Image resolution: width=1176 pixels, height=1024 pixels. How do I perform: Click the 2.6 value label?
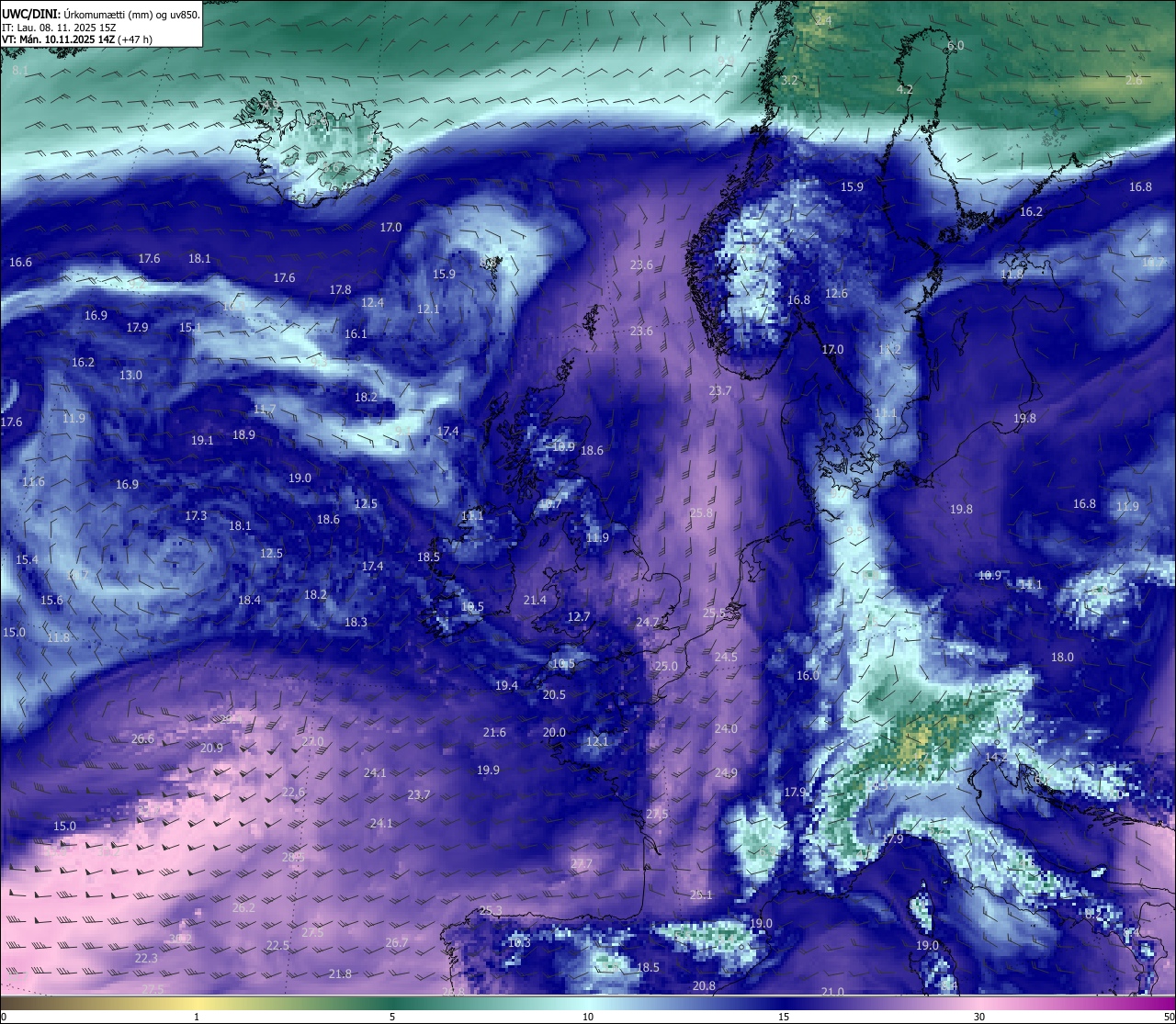[1135, 80]
